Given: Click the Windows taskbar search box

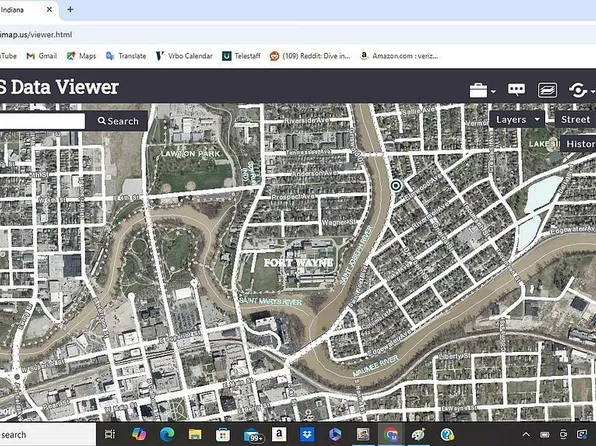Looking at the screenshot, I should pos(48,434).
